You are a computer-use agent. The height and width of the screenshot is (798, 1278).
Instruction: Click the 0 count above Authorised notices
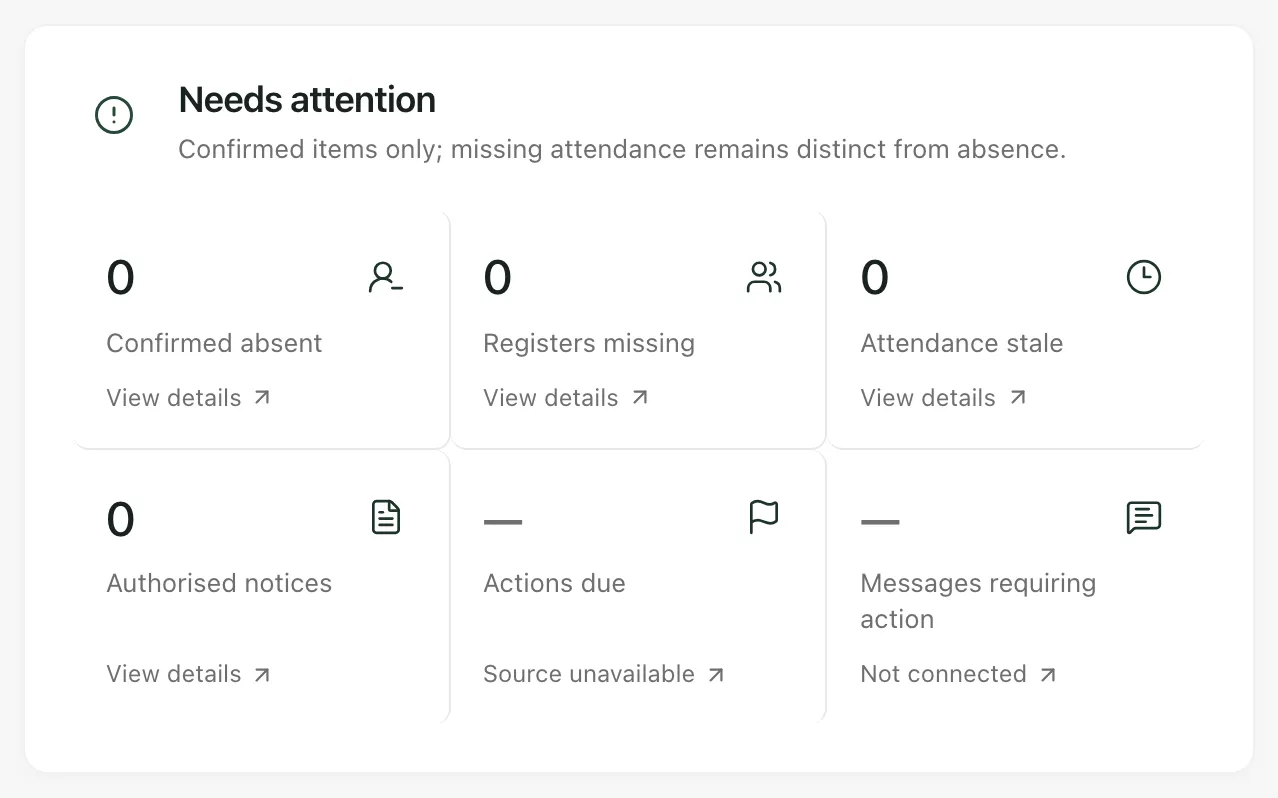[x=120, y=520]
